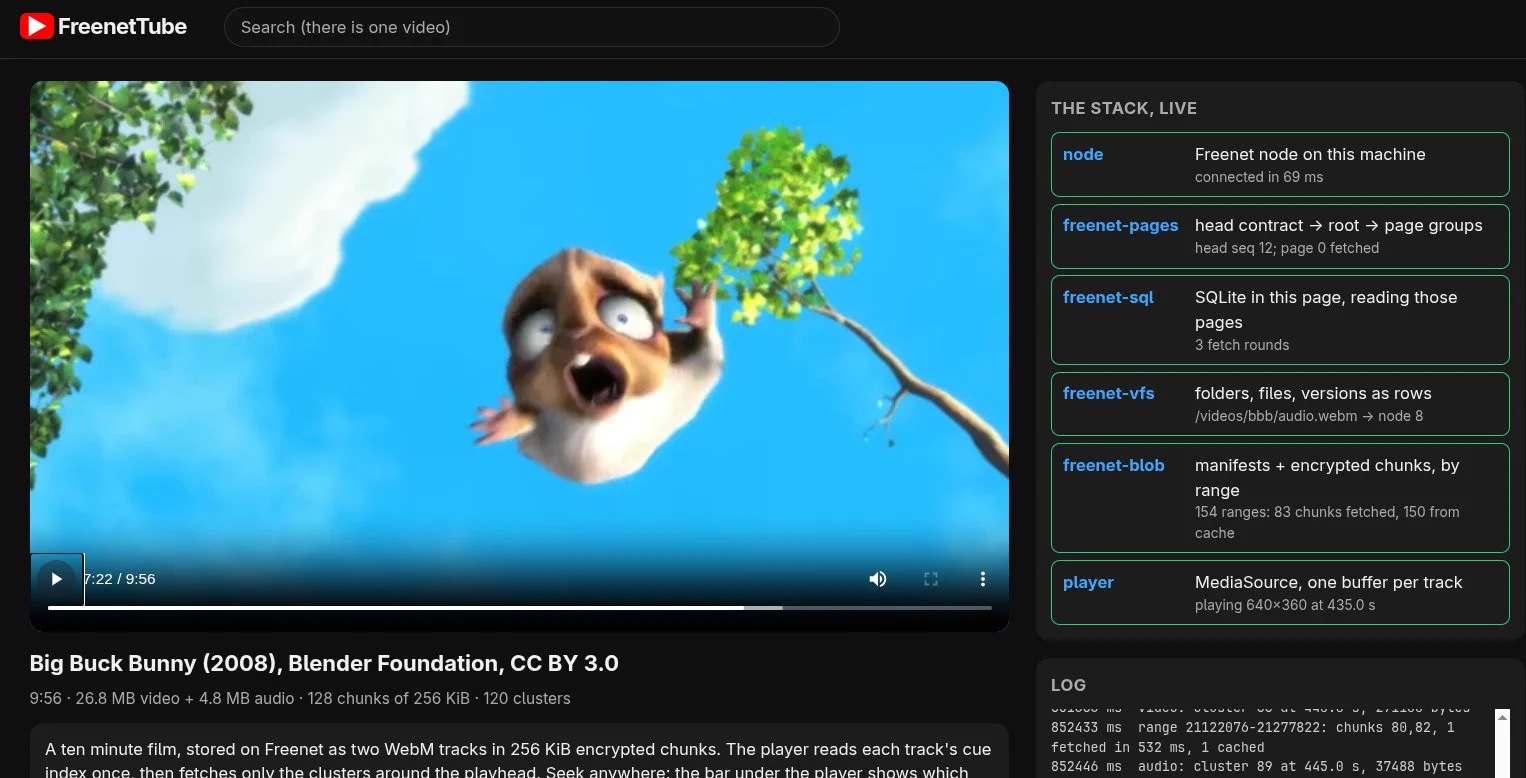Select the blue "node" stack label
Image resolution: width=1526 pixels, height=778 pixels.
tap(1083, 154)
